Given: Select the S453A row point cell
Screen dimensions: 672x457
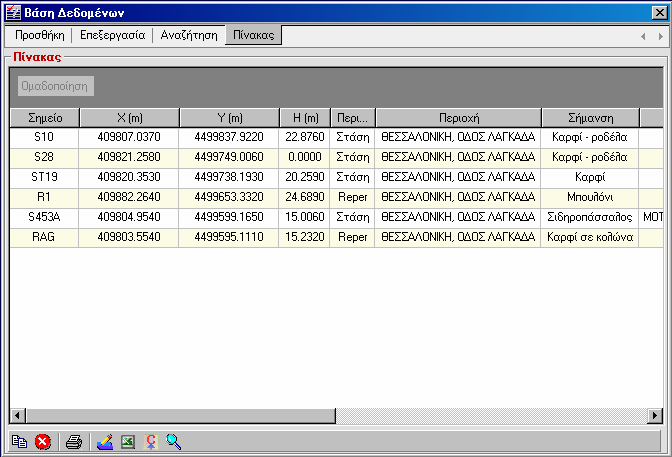Looking at the screenshot, I should tap(44, 217).
